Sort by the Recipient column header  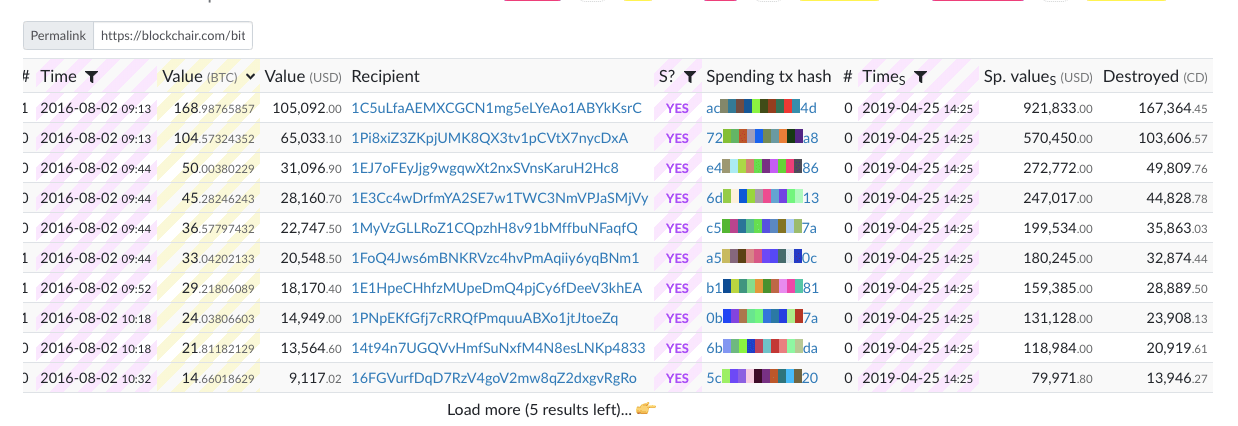386,76
